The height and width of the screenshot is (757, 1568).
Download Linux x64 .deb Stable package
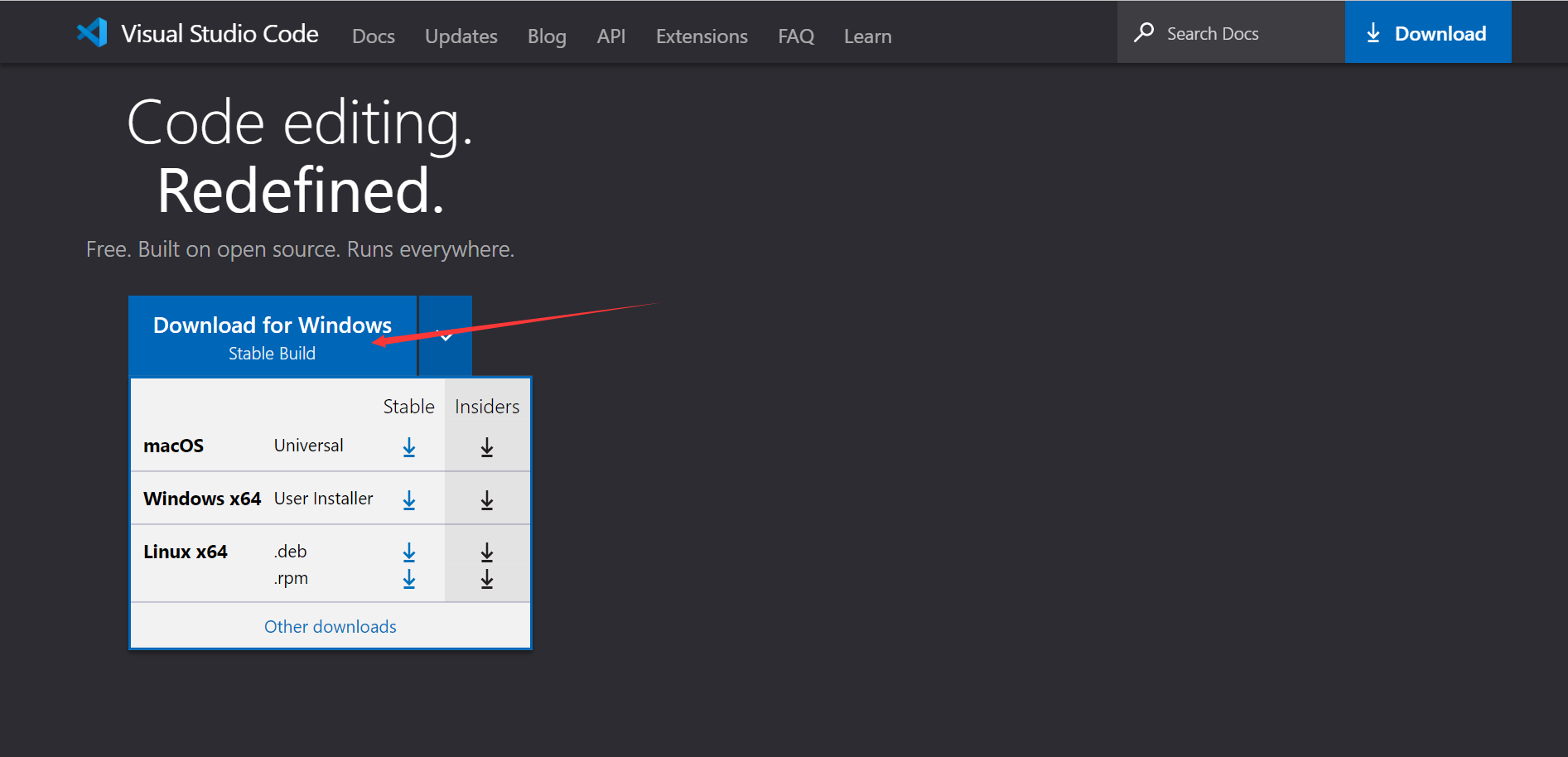[x=409, y=552]
